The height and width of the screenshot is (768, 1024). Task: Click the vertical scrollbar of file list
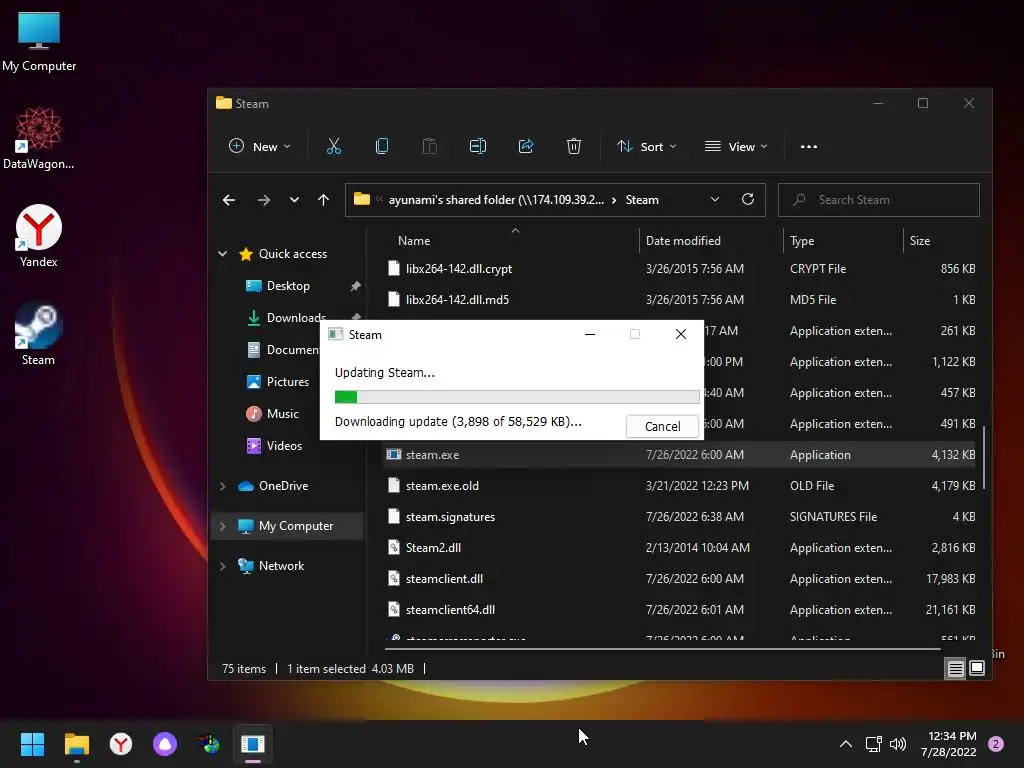click(x=984, y=457)
